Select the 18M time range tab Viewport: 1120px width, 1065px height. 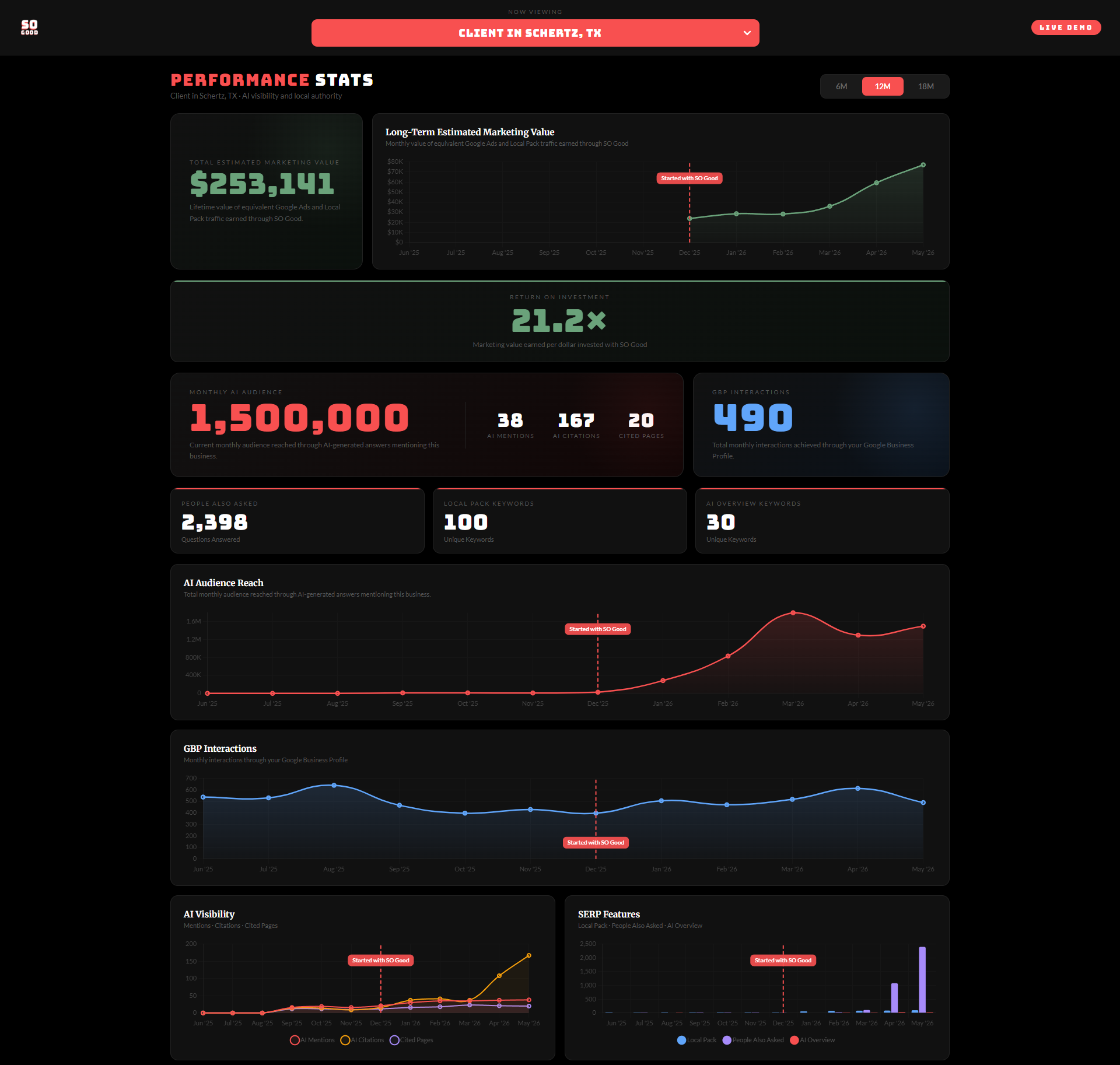926,86
